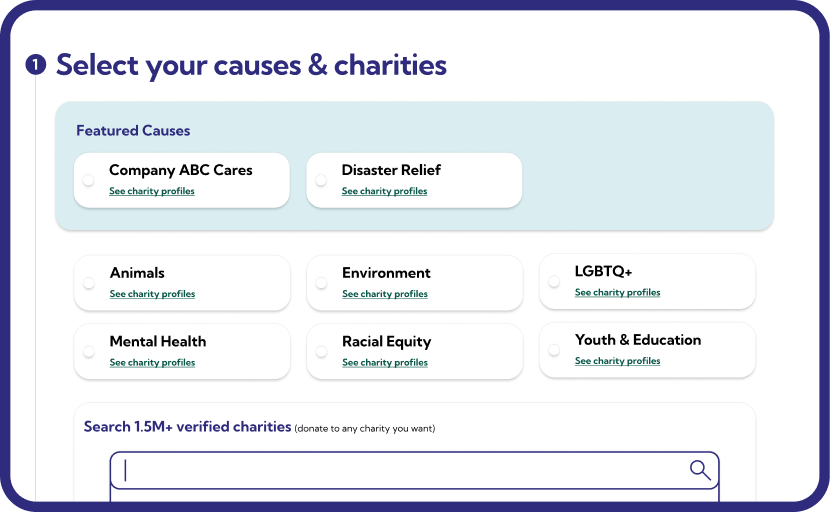Image resolution: width=830 pixels, height=512 pixels.
Task: Click the Select your causes & charities heading
Action: tap(251, 65)
